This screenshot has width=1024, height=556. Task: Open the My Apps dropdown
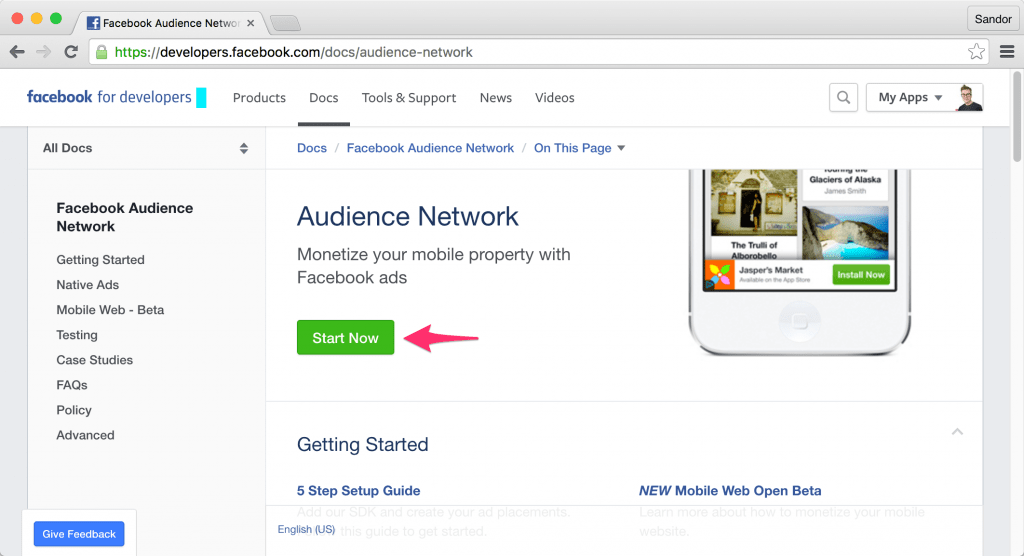(909, 97)
